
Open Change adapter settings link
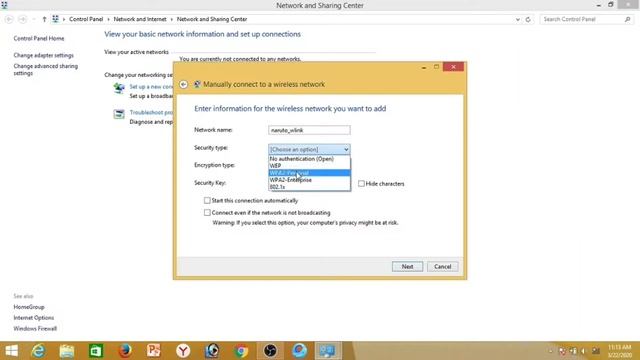44,55
